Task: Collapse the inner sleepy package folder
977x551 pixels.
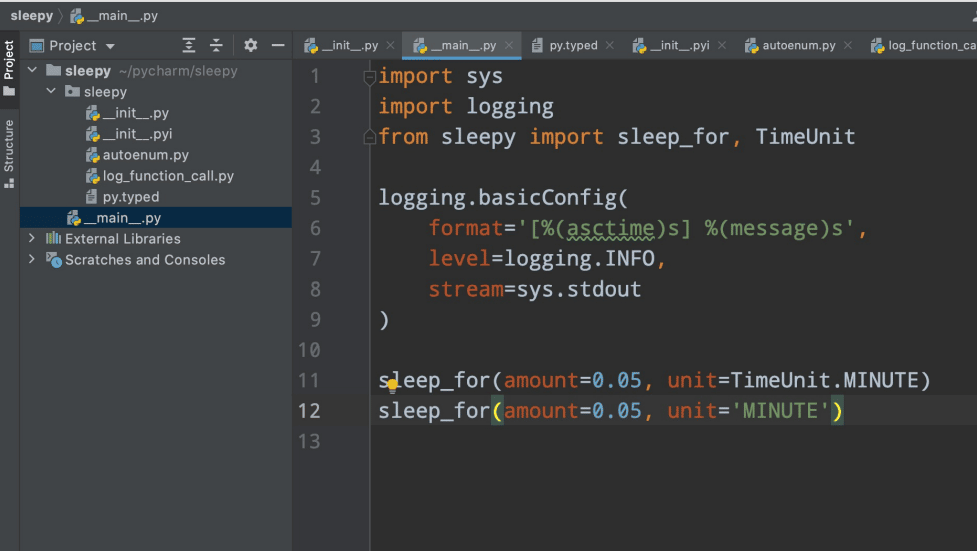Action: pos(51,92)
